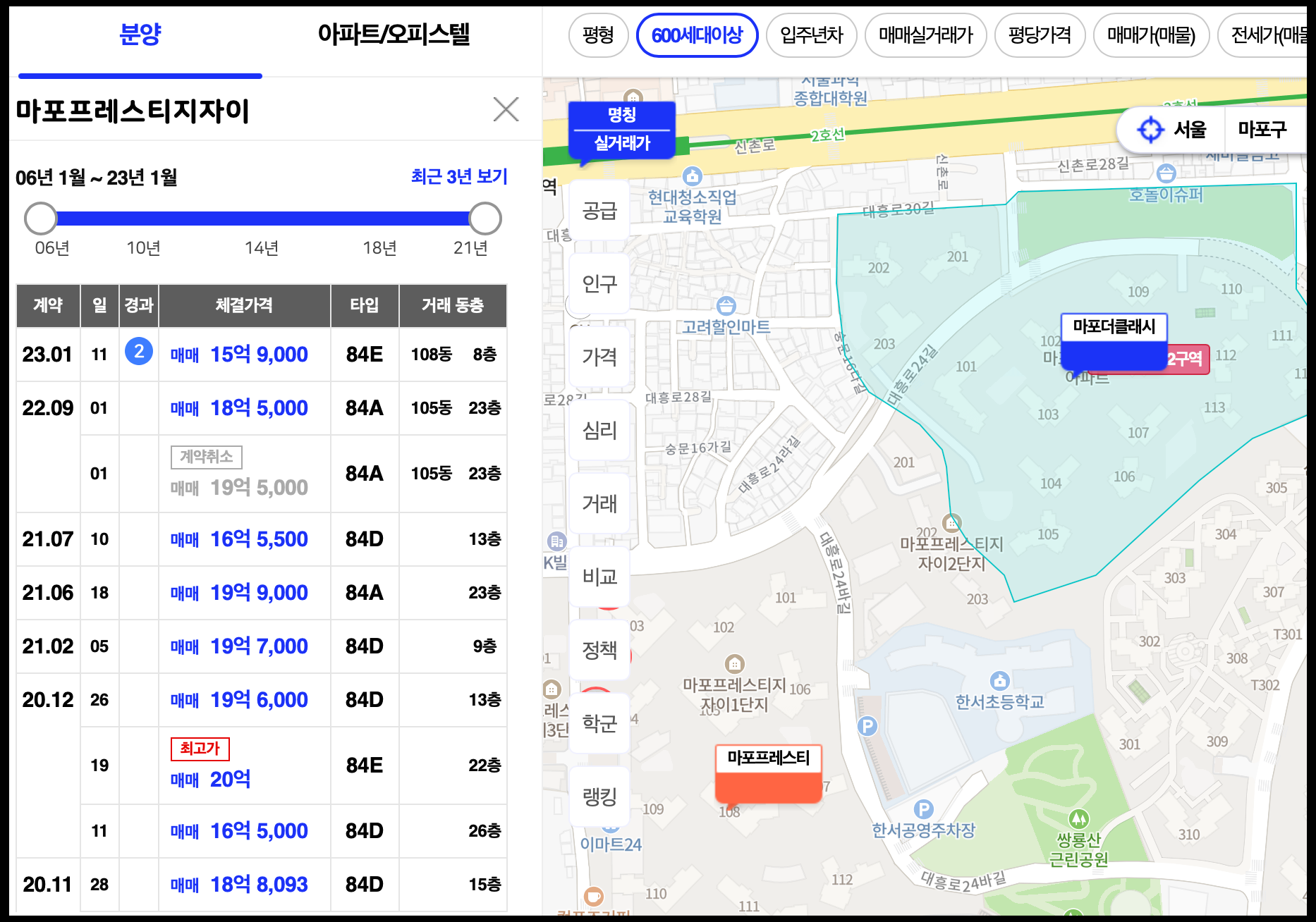
Task: Click the 매매 15억 9,000 price
Action: coord(239,355)
